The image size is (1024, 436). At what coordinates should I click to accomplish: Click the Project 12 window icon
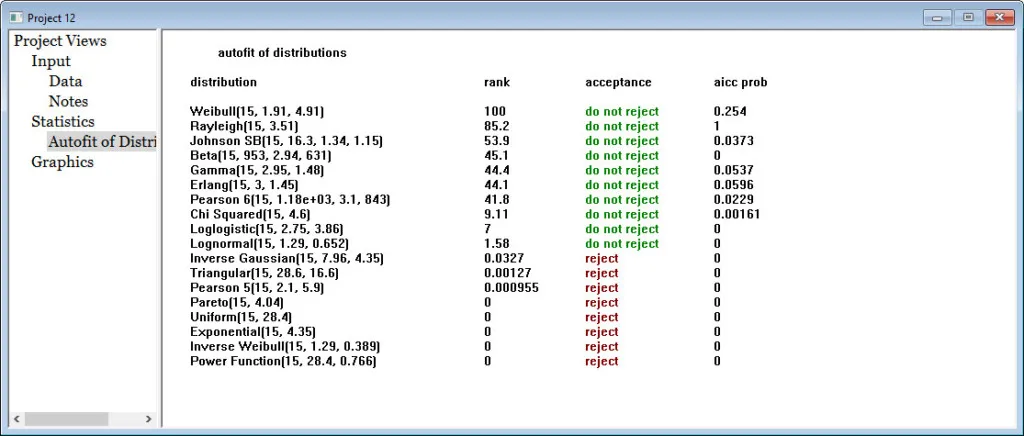point(16,18)
